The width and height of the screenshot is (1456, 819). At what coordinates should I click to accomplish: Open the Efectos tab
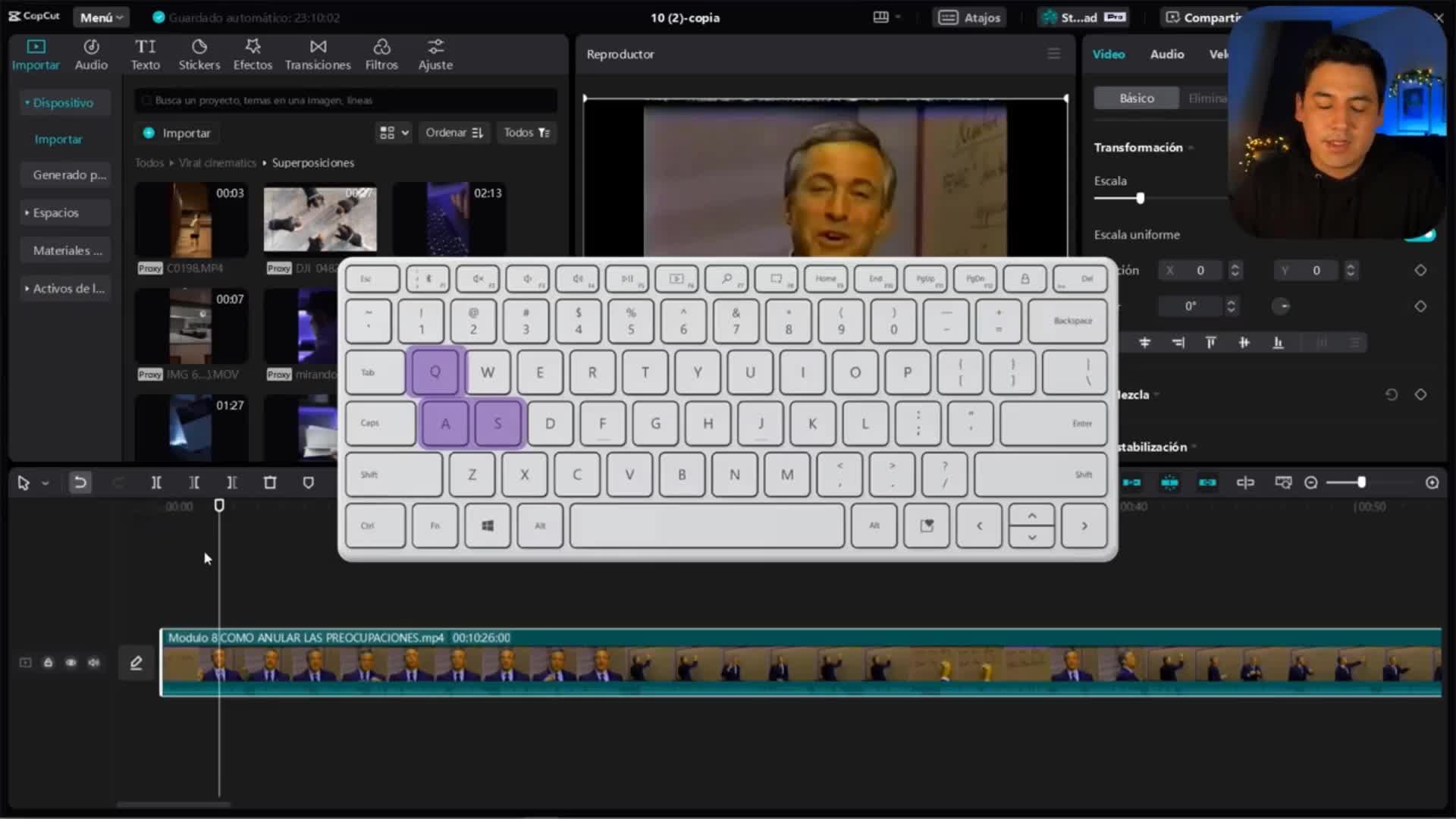click(253, 55)
